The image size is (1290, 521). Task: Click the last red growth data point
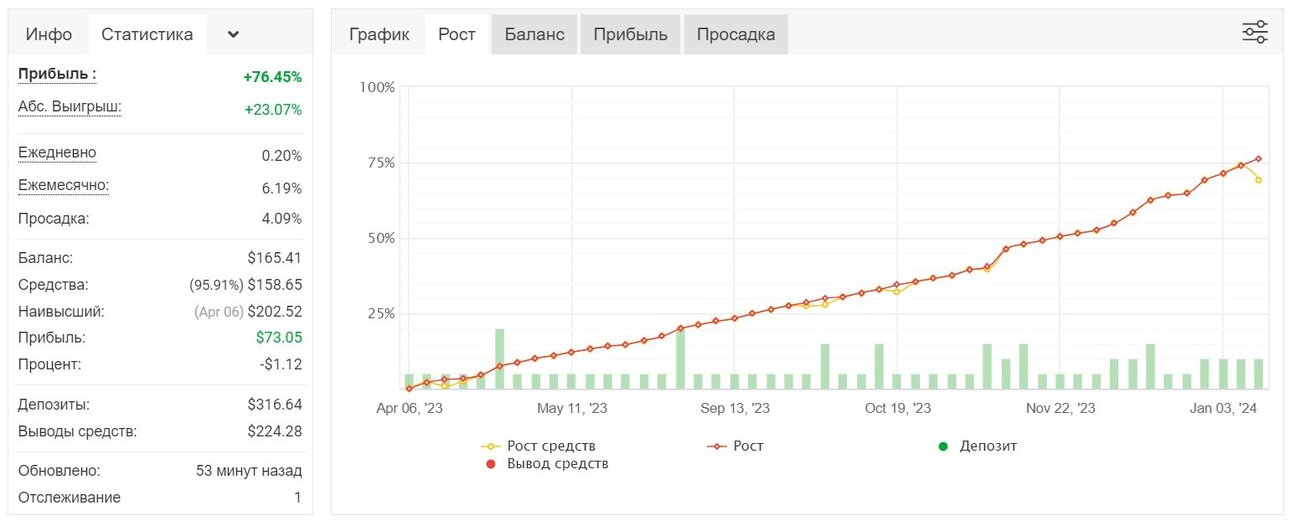(x=1258, y=159)
